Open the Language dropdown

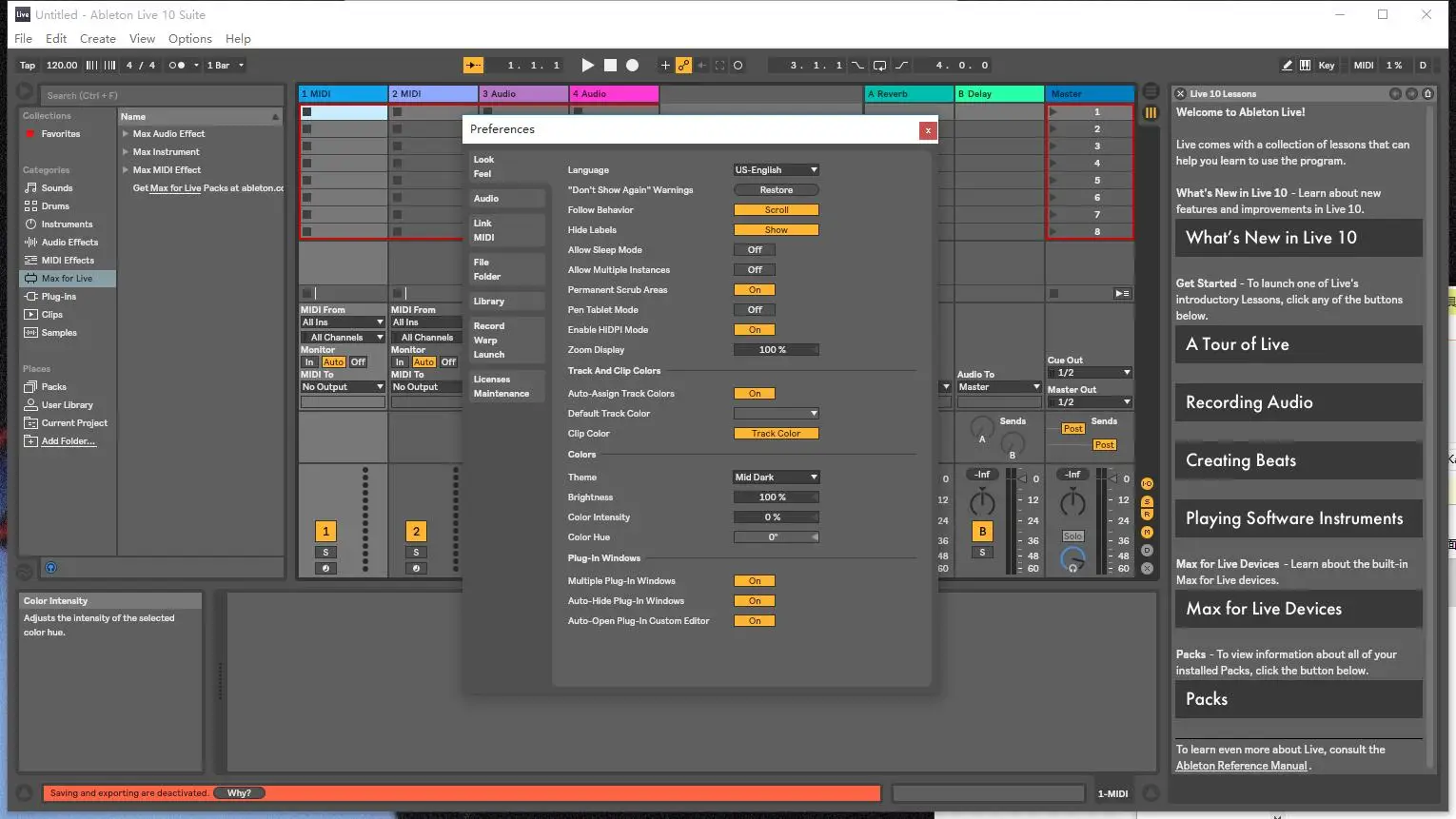(776, 169)
